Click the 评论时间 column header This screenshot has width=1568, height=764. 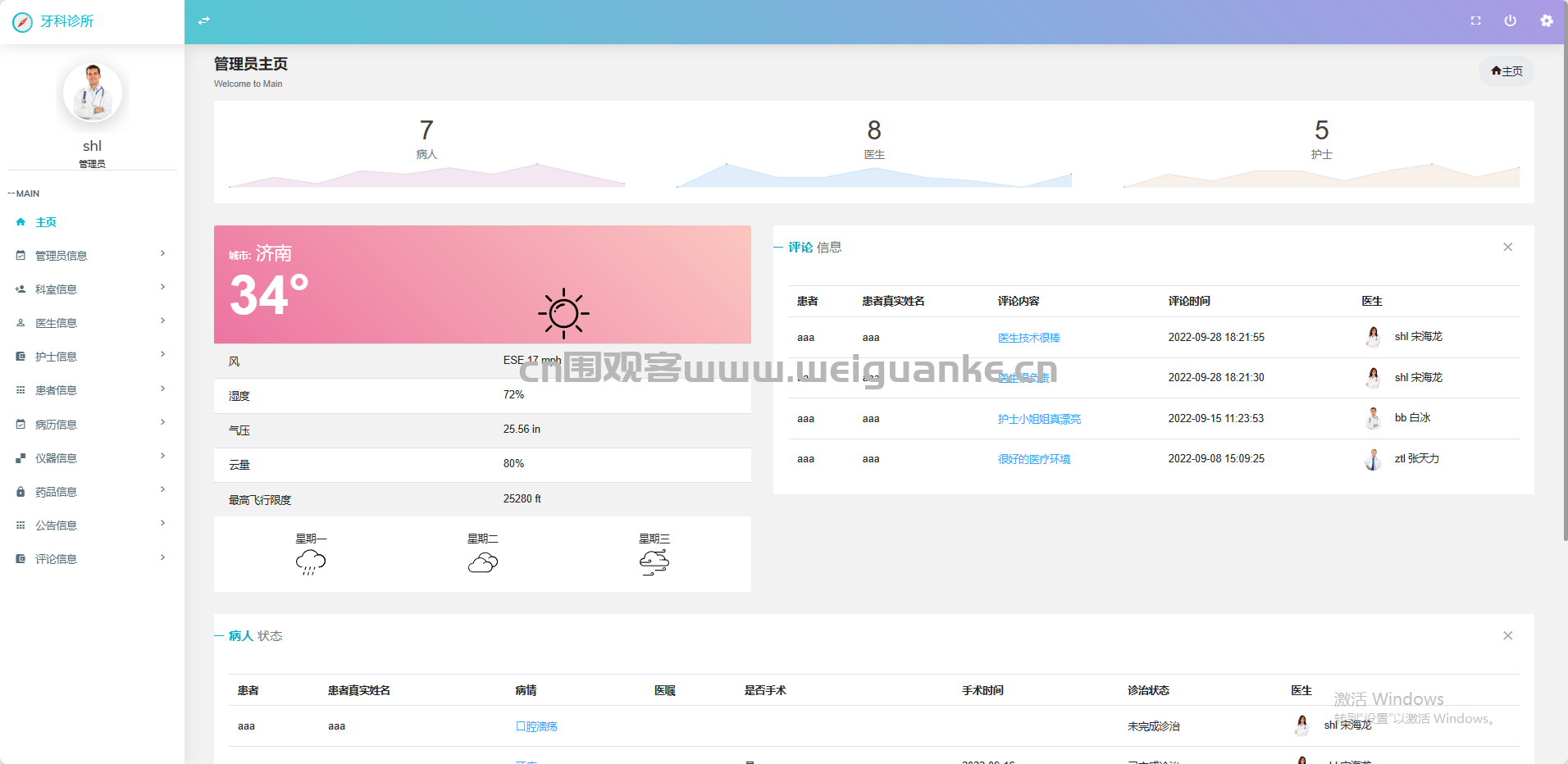1189,301
